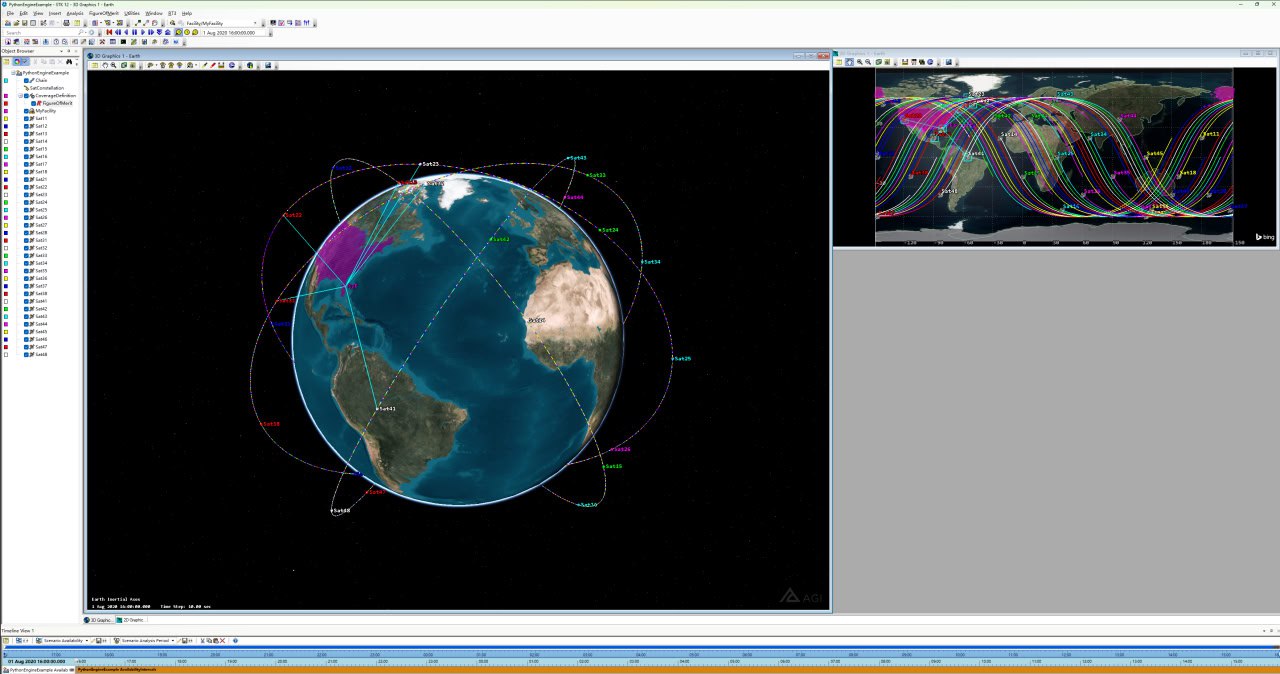Select the Grab hand tool in 3D window

point(104,65)
